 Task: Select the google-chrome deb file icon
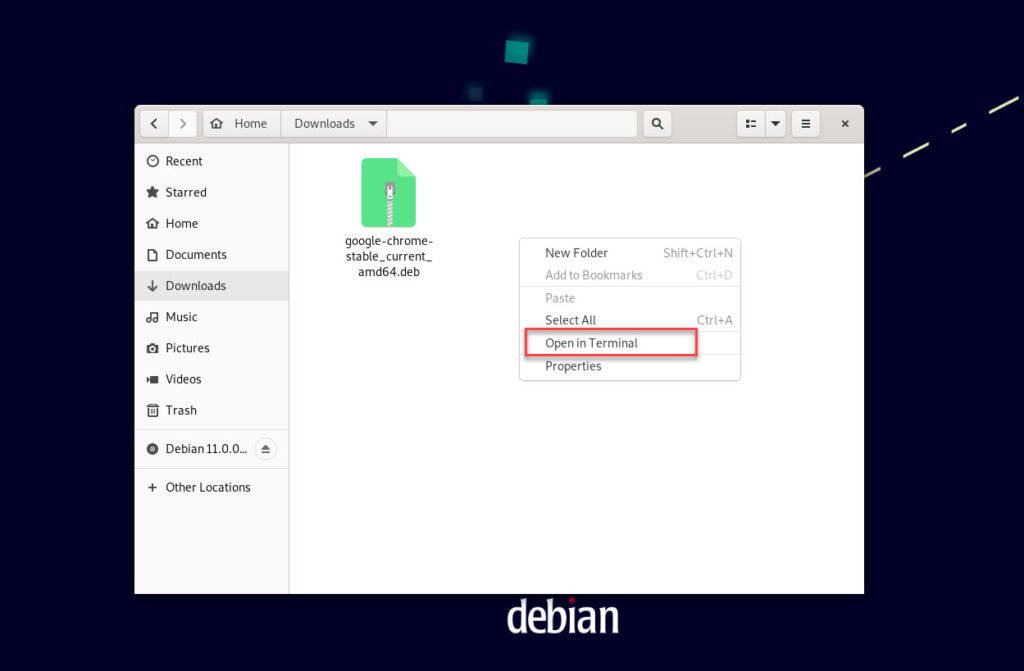tap(389, 193)
